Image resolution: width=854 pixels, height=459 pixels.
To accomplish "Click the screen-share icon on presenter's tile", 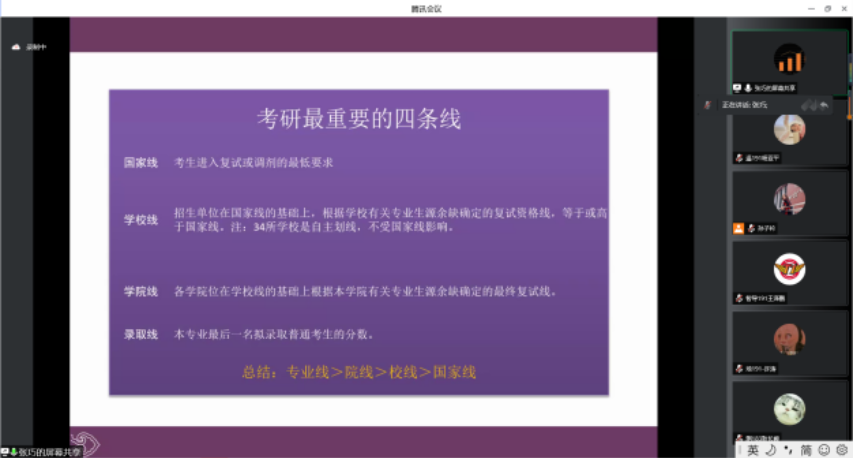I will point(737,88).
